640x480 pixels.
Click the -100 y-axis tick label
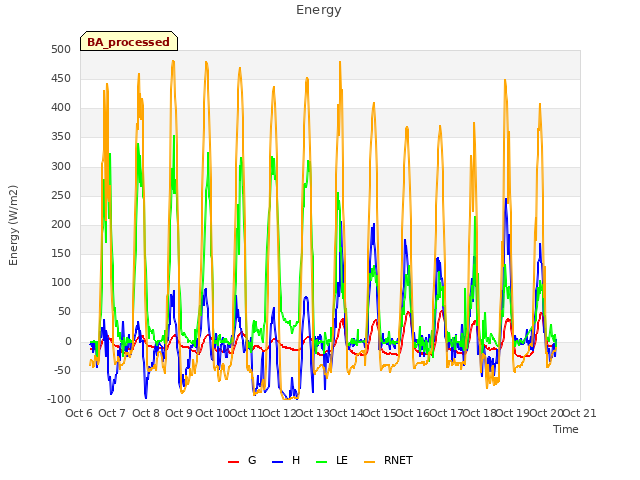(x=59, y=400)
